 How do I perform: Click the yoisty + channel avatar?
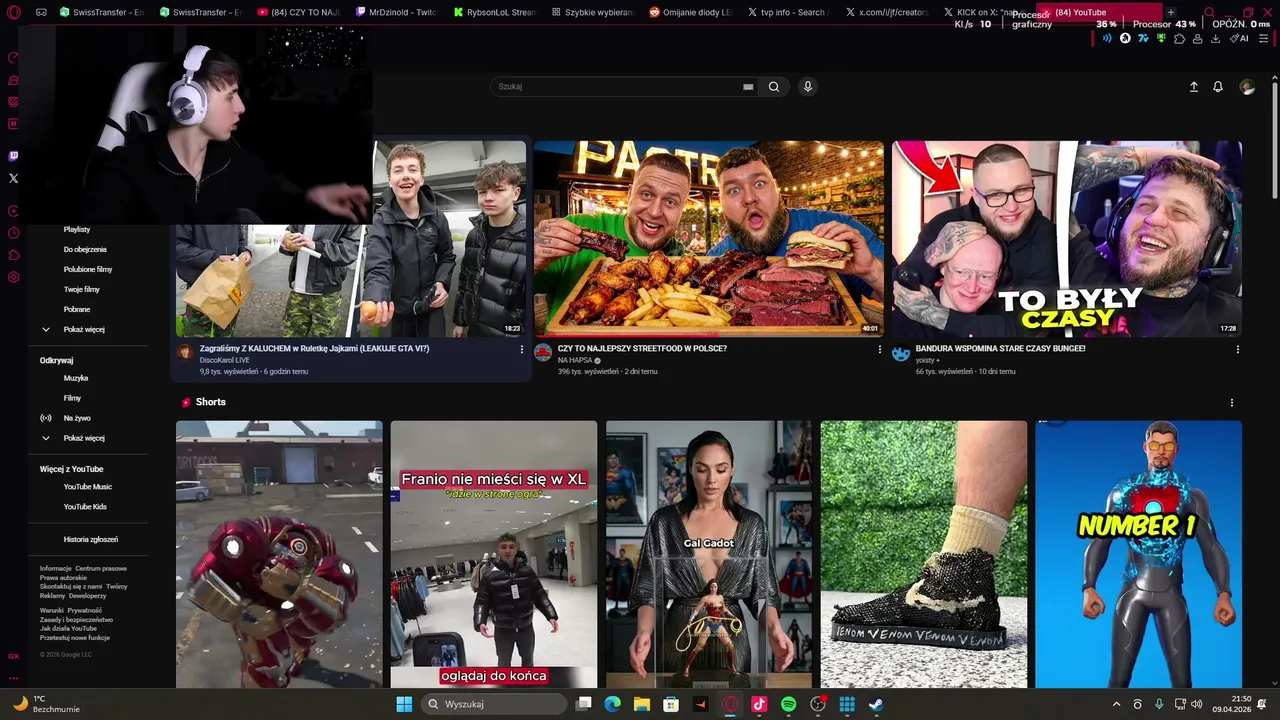point(901,353)
